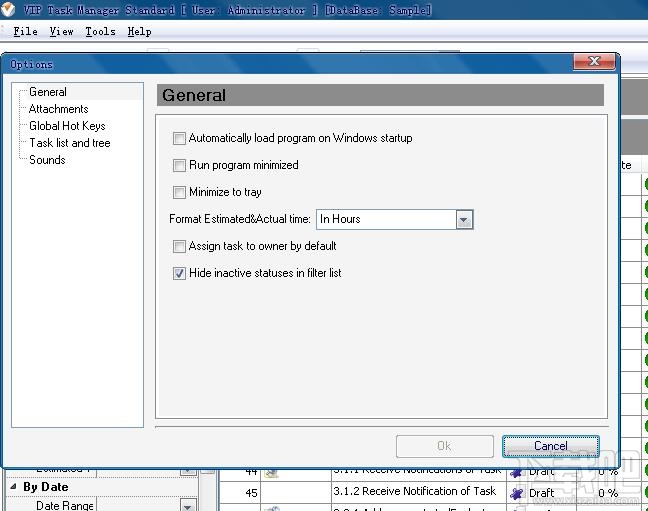Open the Tools menu
This screenshot has width=648, height=511.
click(x=100, y=31)
